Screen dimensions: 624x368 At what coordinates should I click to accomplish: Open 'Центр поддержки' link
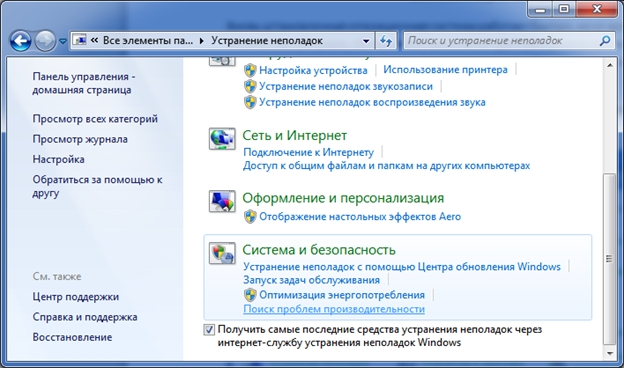[76, 297]
